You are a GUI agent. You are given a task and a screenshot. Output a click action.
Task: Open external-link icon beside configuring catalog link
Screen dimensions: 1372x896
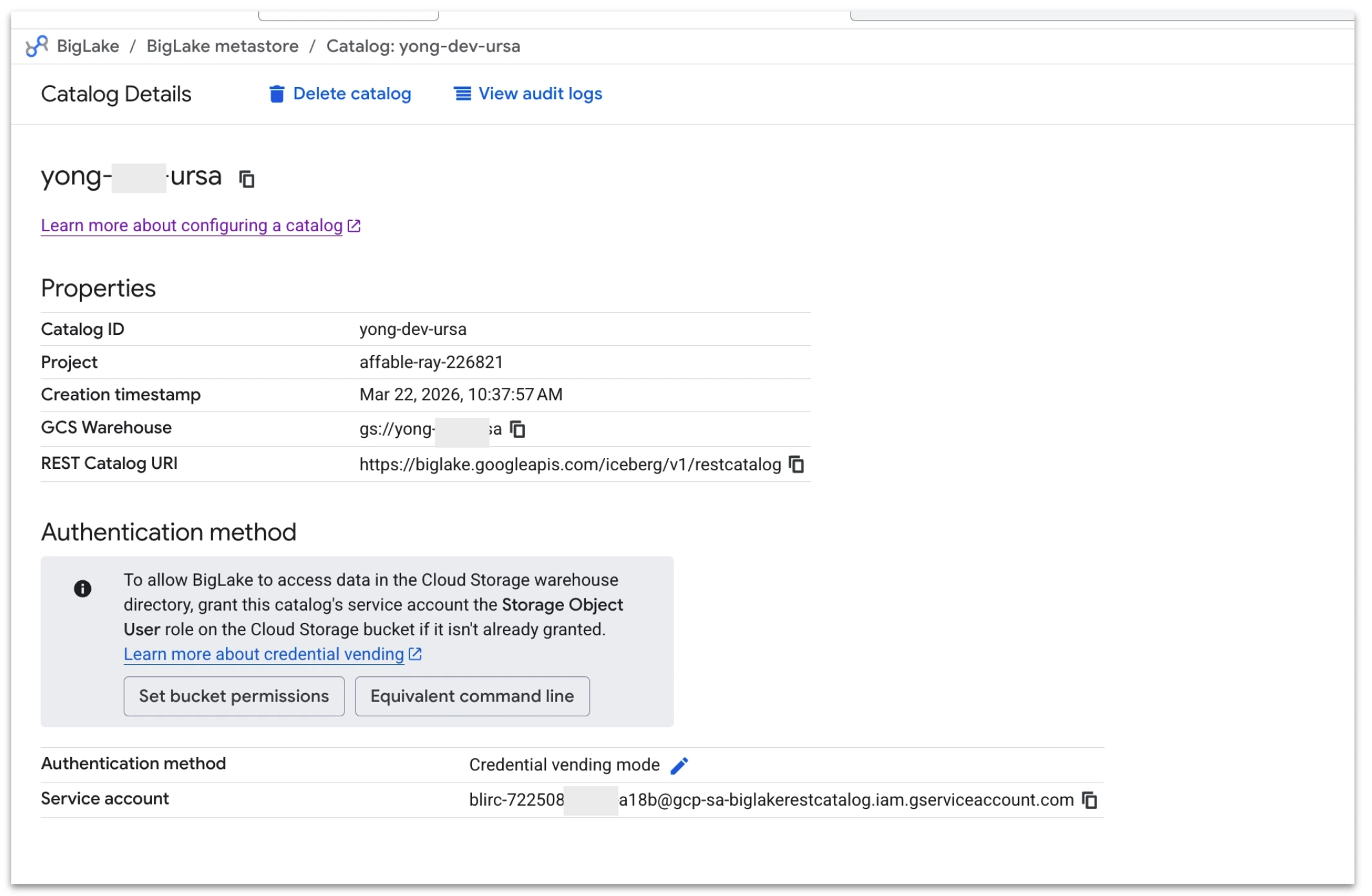click(354, 226)
